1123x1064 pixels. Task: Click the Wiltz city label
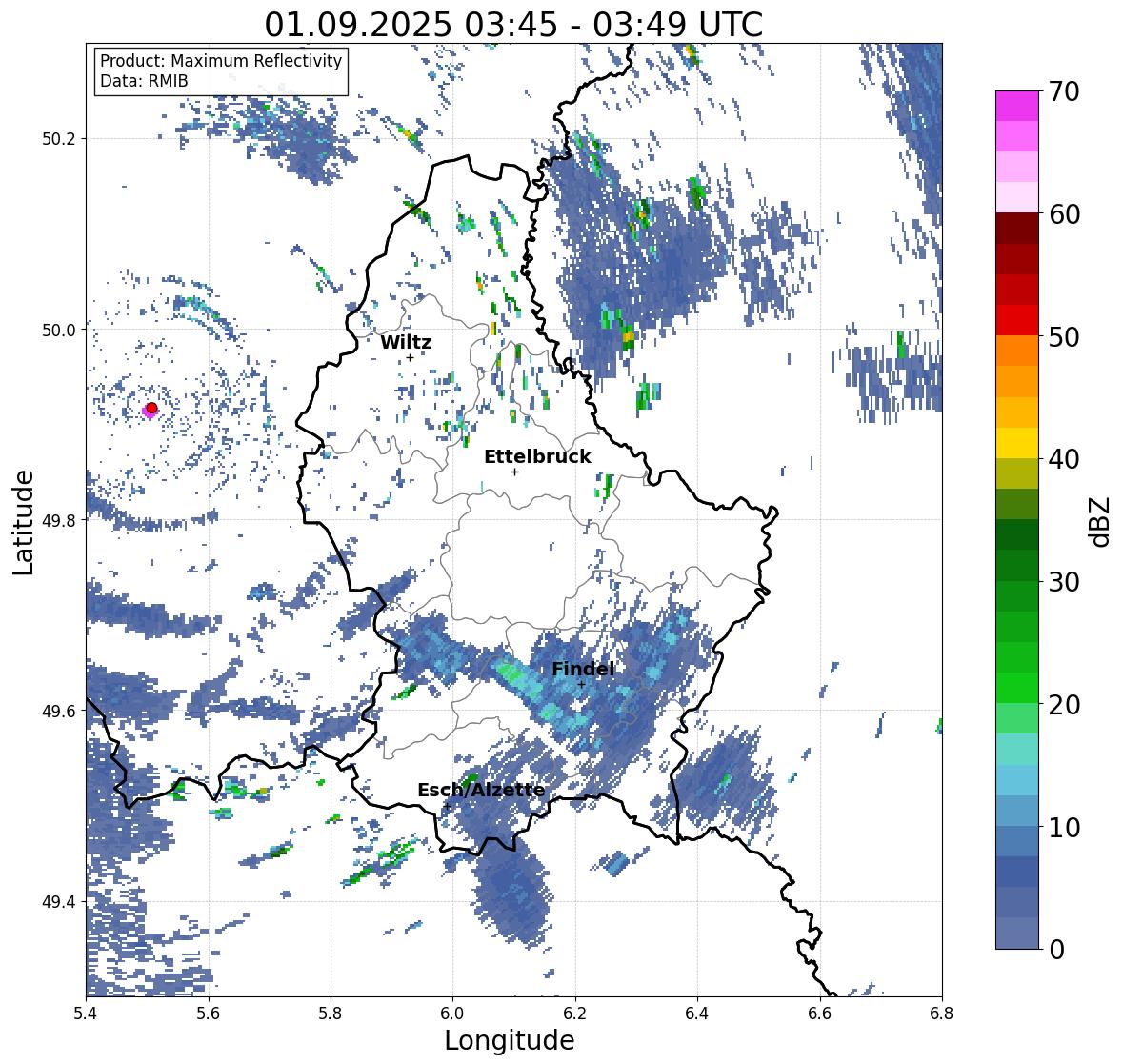[x=406, y=342]
